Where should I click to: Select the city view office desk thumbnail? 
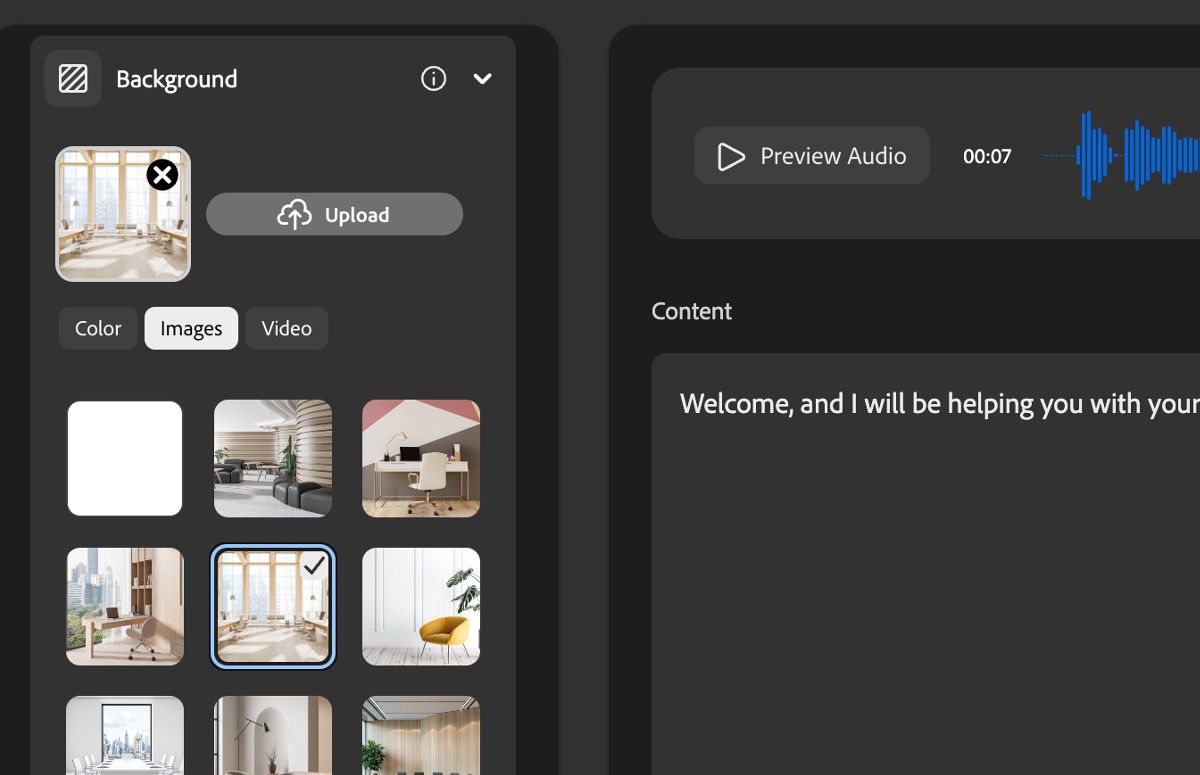[125, 606]
